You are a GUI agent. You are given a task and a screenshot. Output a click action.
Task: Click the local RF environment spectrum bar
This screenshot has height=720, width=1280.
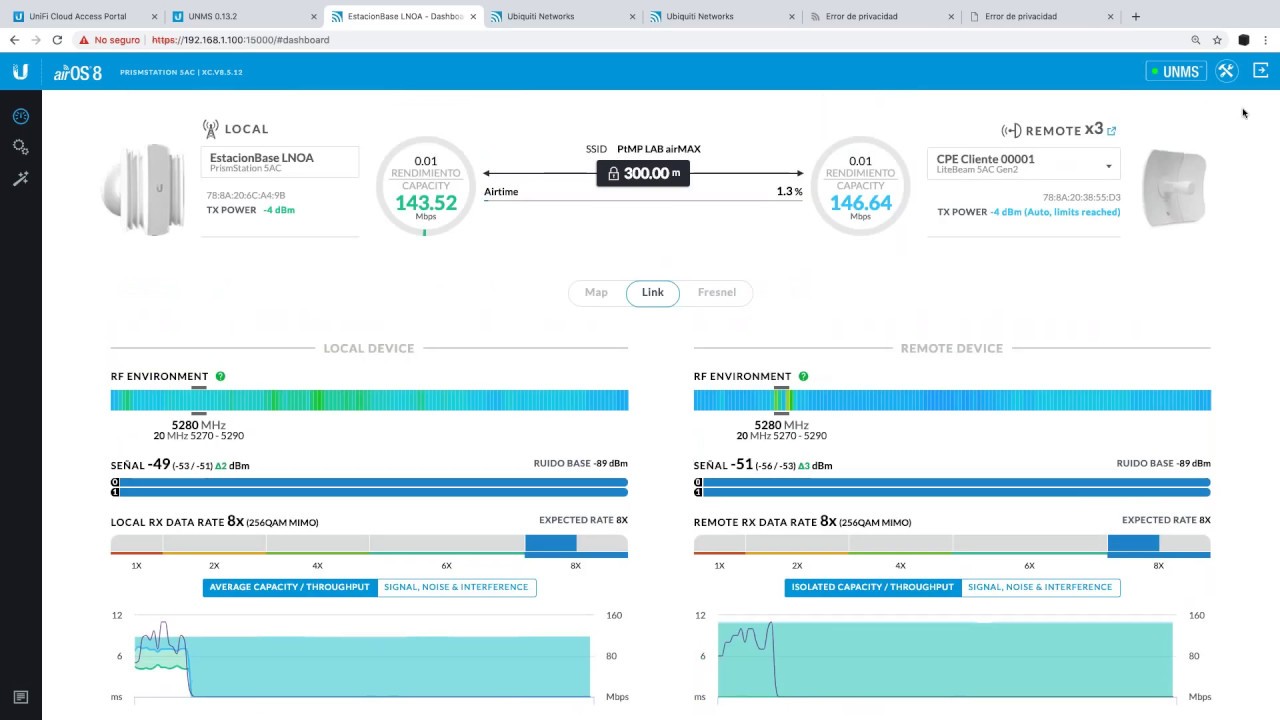(369, 400)
